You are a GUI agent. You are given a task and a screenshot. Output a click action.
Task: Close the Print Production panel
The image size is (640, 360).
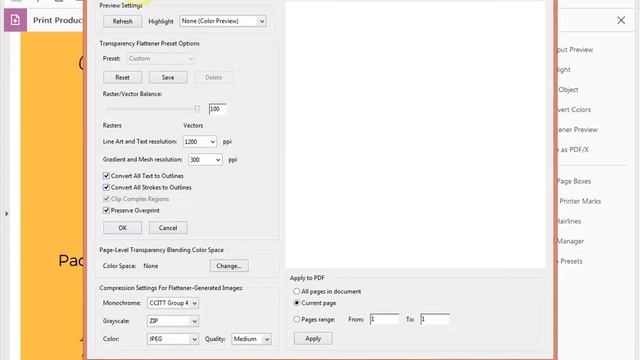coord(621,20)
